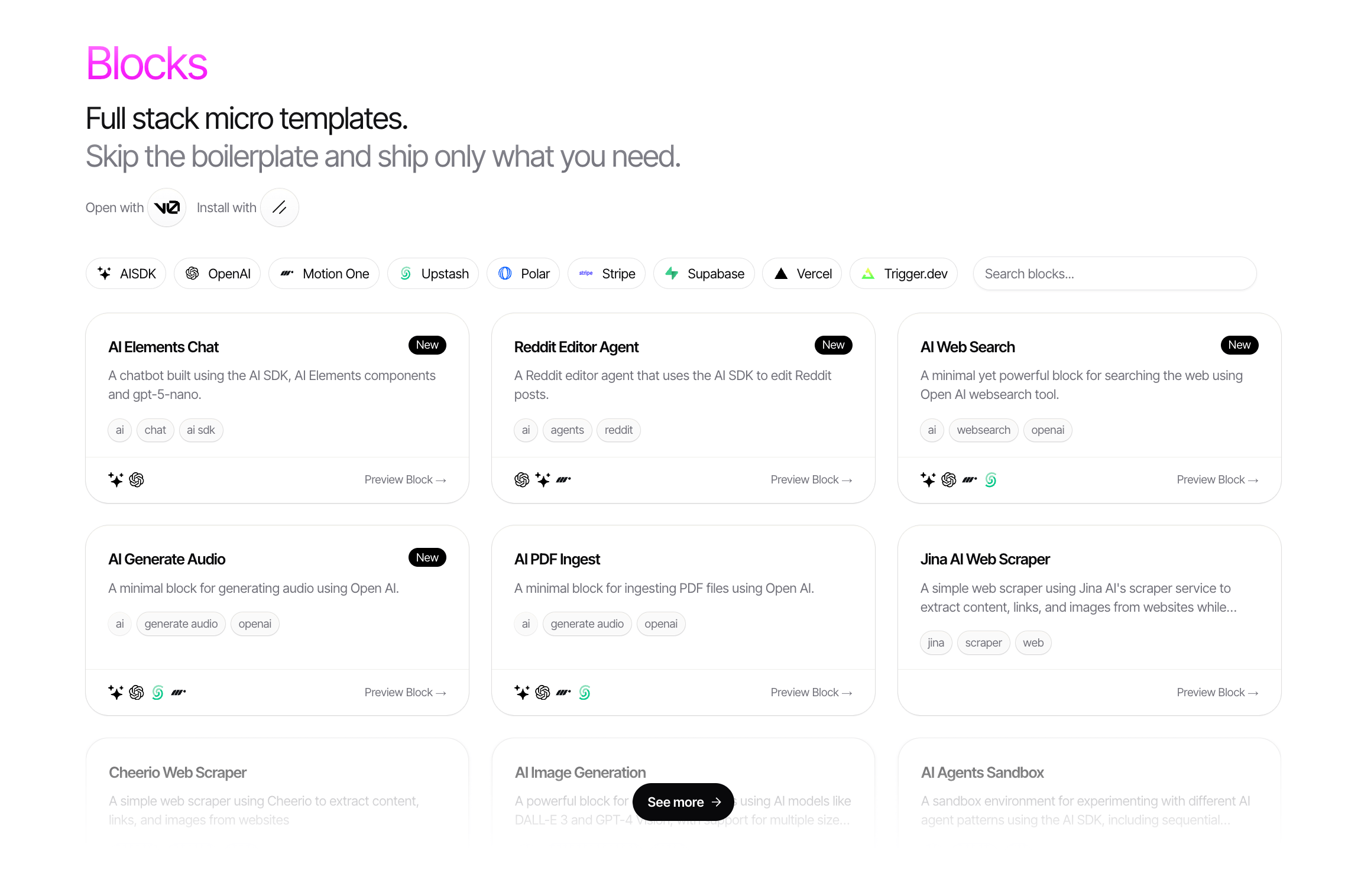Open Preview Block for AI Elements Chat

pos(405,480)
